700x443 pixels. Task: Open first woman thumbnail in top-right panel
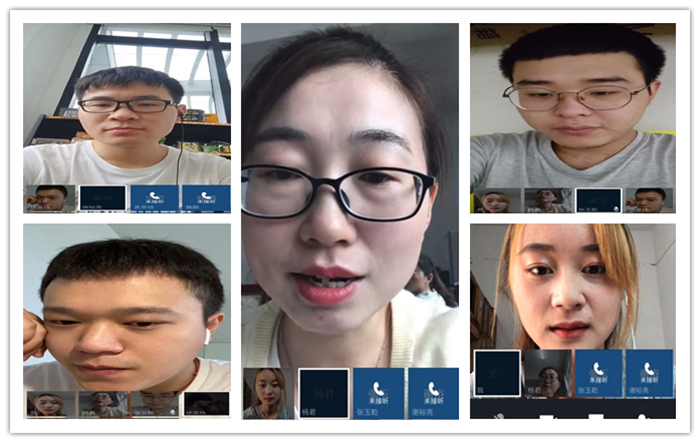(x=497, y=200)
